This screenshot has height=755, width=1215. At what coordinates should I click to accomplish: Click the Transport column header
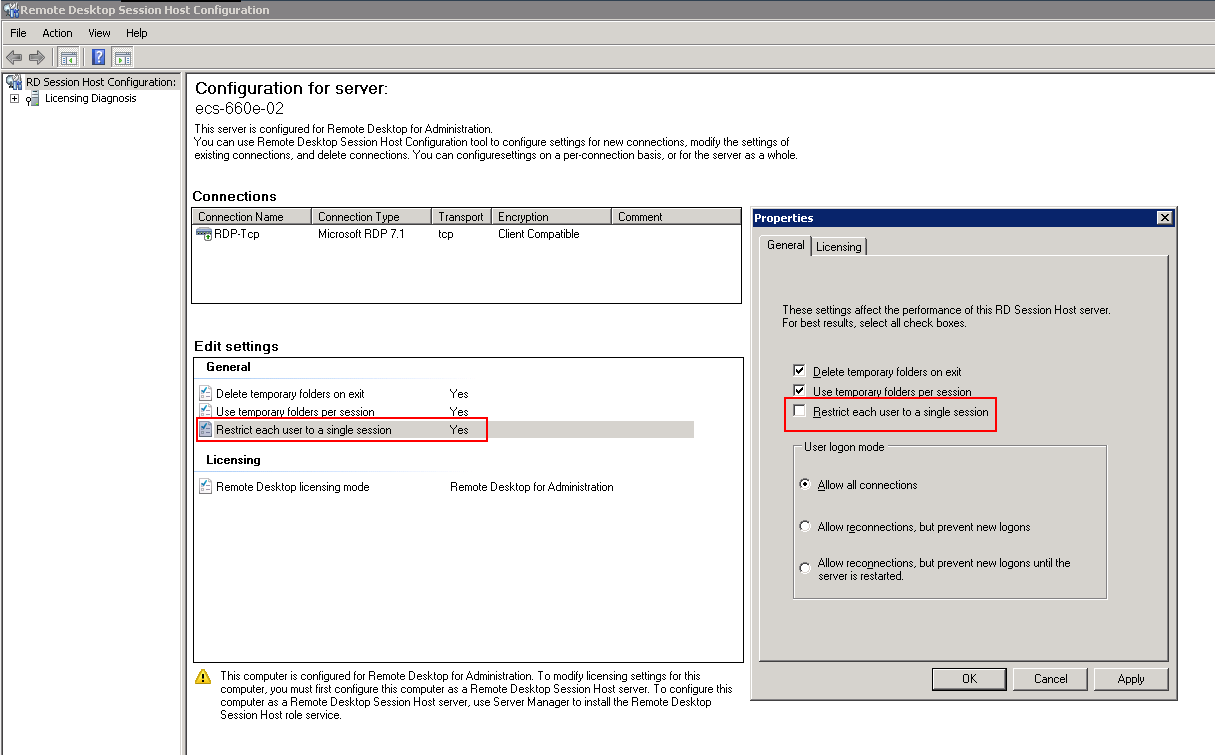click(x=462, y=216)
